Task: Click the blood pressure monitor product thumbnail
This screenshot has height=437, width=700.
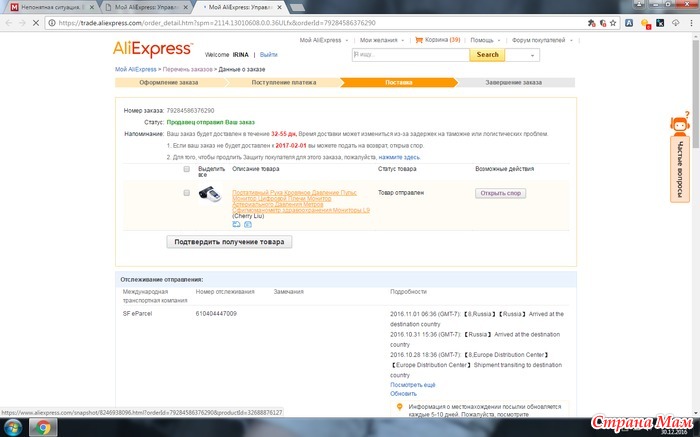Action: click(x=209, y=195)
